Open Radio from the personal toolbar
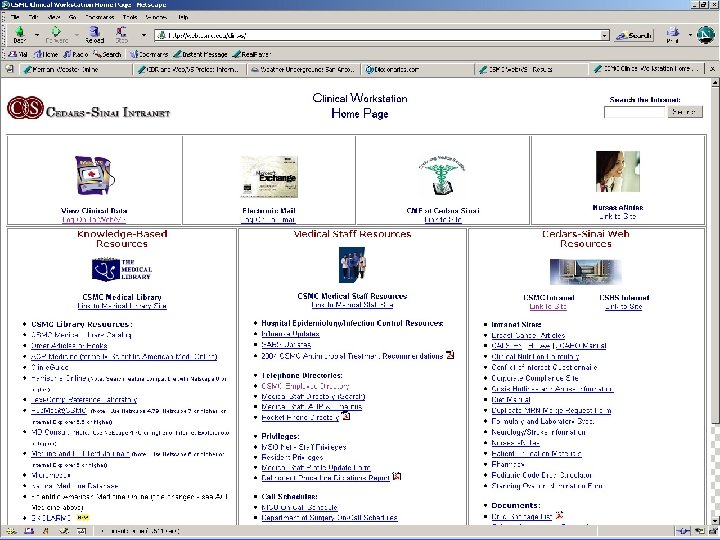This screenshot has height=540, width=720. click(76, 54)
